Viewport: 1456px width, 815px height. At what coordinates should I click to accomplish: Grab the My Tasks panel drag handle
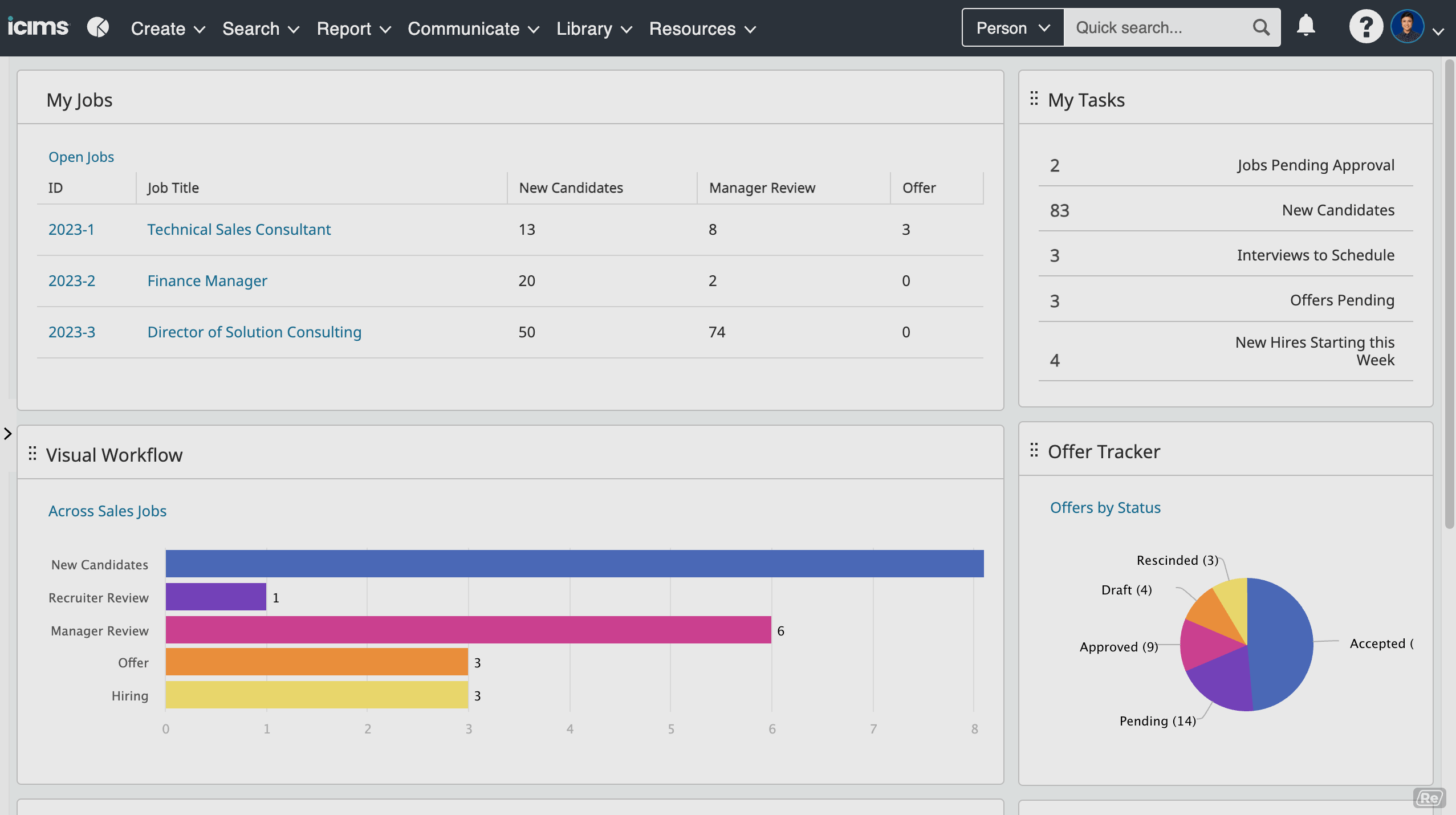point(1034,99)
